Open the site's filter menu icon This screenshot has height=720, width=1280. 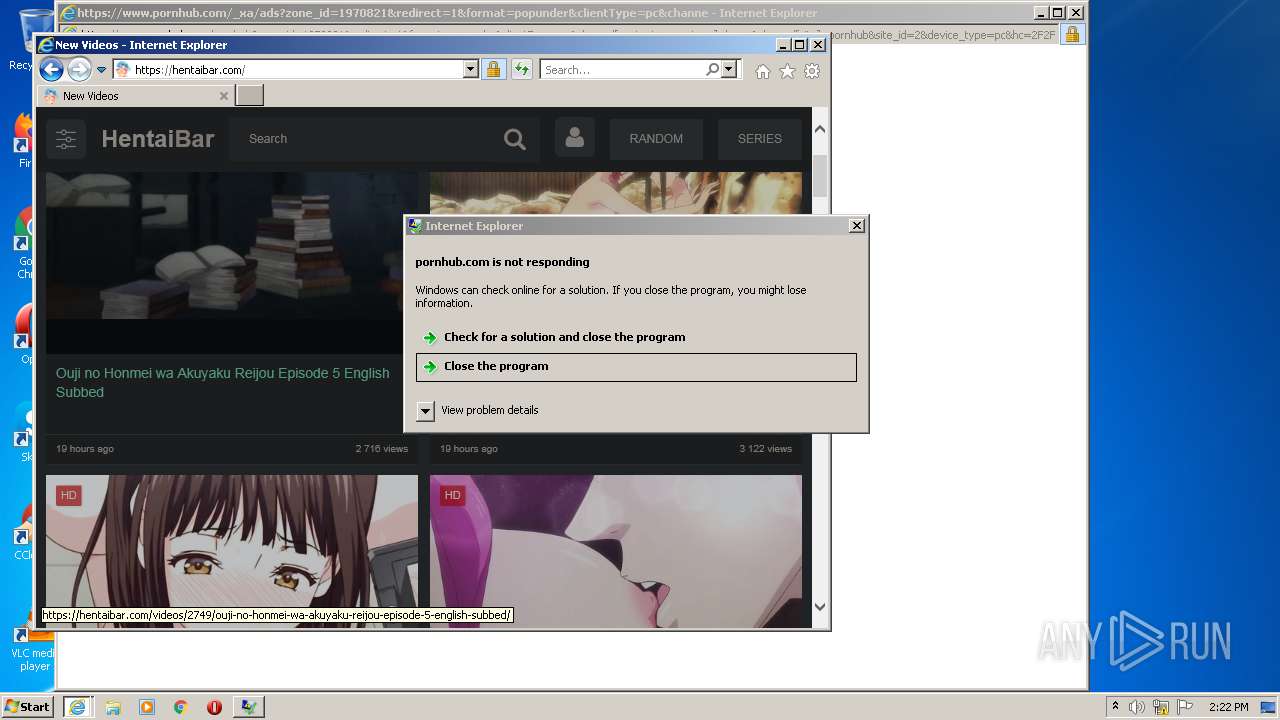click(x=66, y=139)
